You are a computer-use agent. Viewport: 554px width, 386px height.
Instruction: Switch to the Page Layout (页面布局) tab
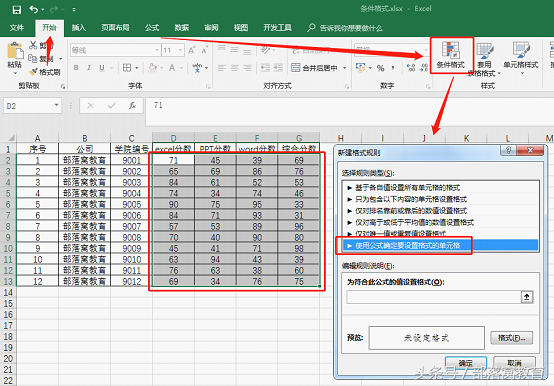pyautogui.click(x=115, y=28)
